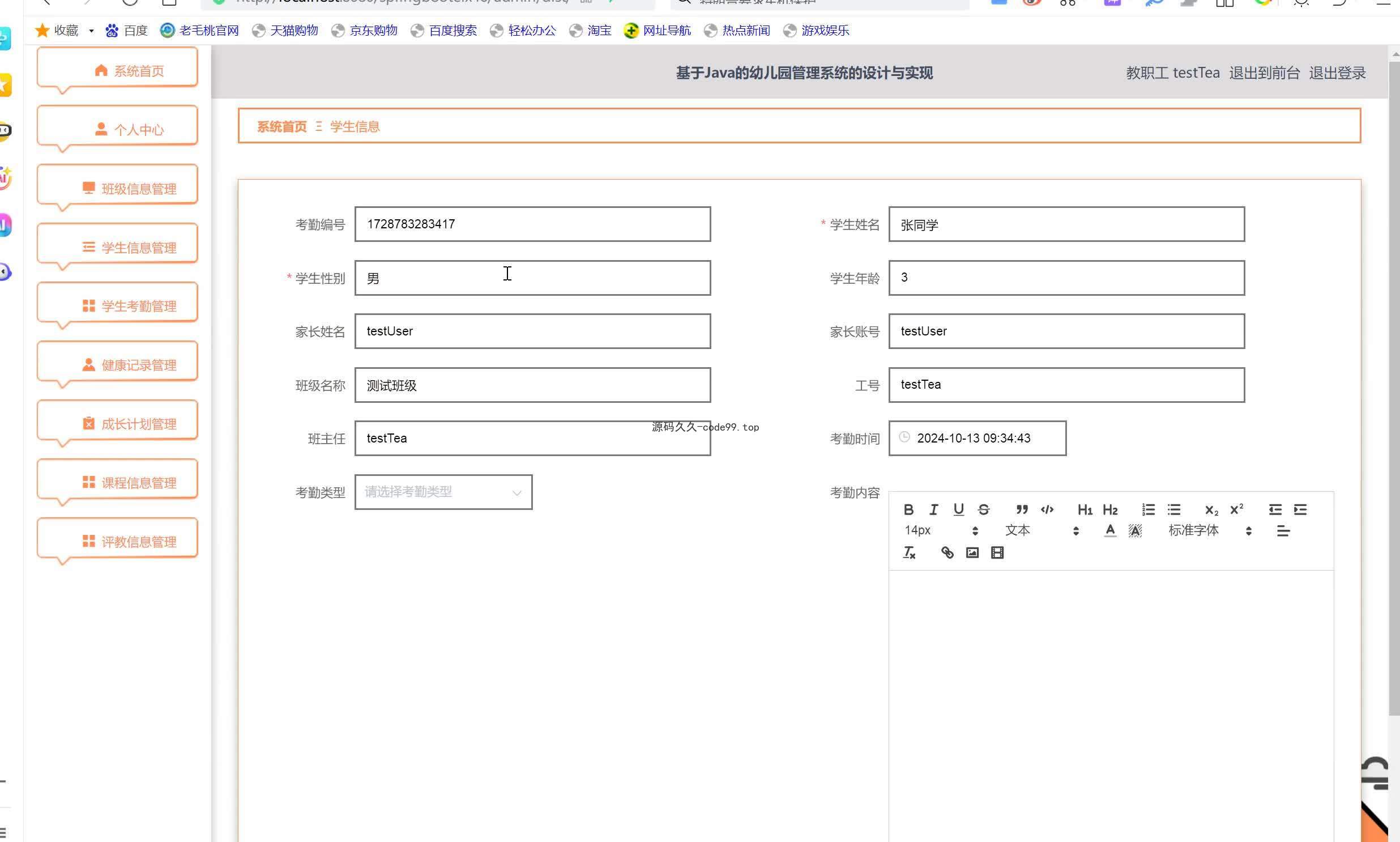Open the 京东购物 bookmark
The height and width of the screenshot is (842, 1400).
(x=365, y=30)
